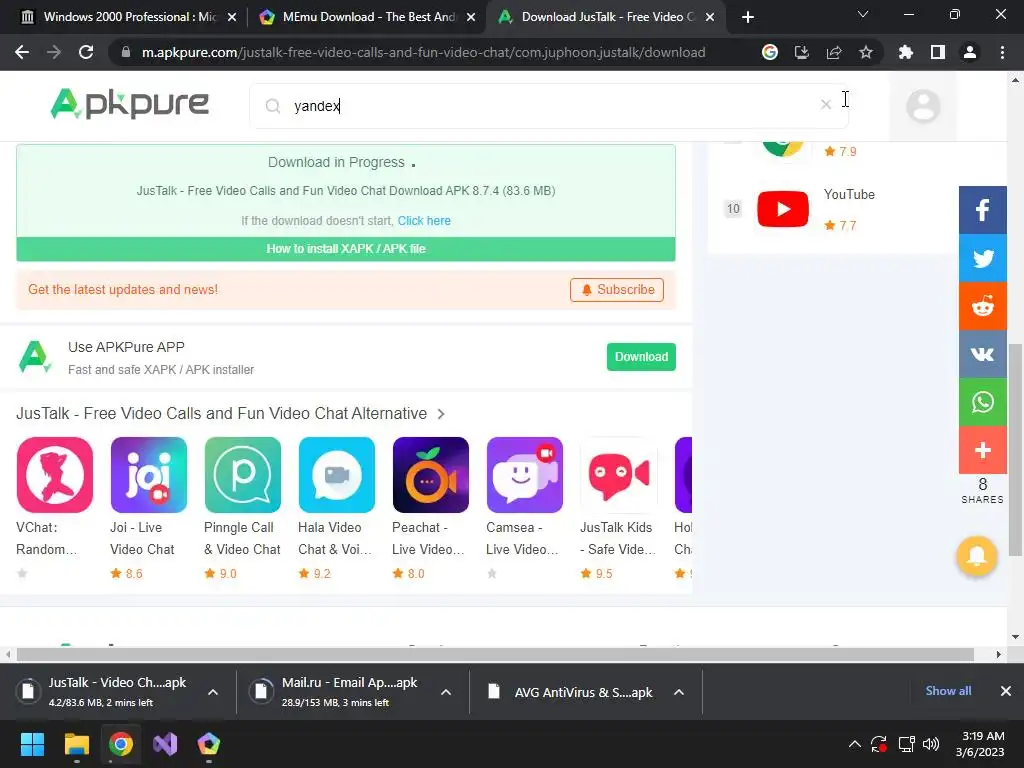This screenshot has width=1024, height=768.
Task: Expand JusTalk apk download options
Action: point(213,692)
